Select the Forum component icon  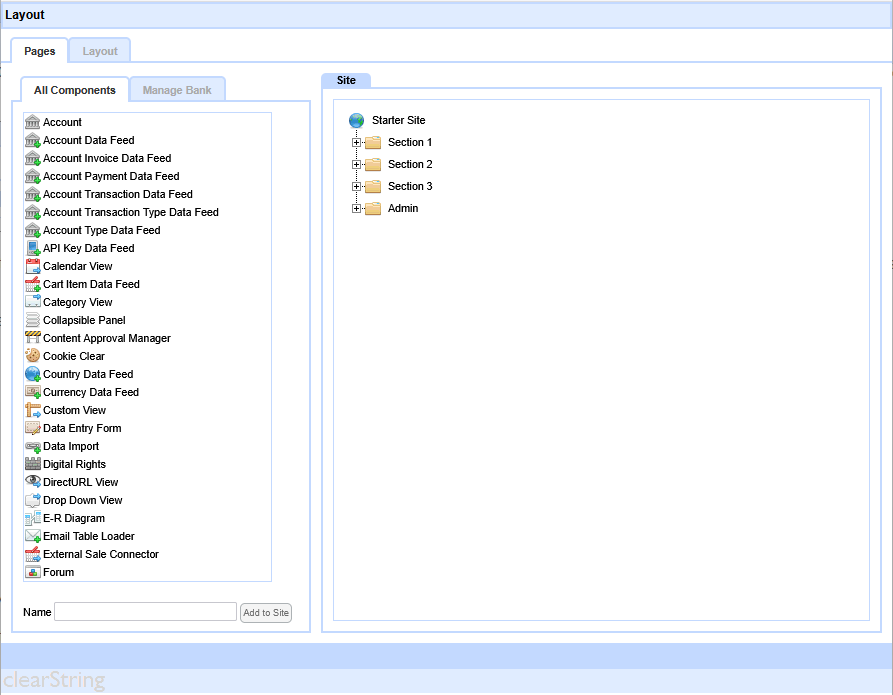pyautogui.click(x=33, y=572)
